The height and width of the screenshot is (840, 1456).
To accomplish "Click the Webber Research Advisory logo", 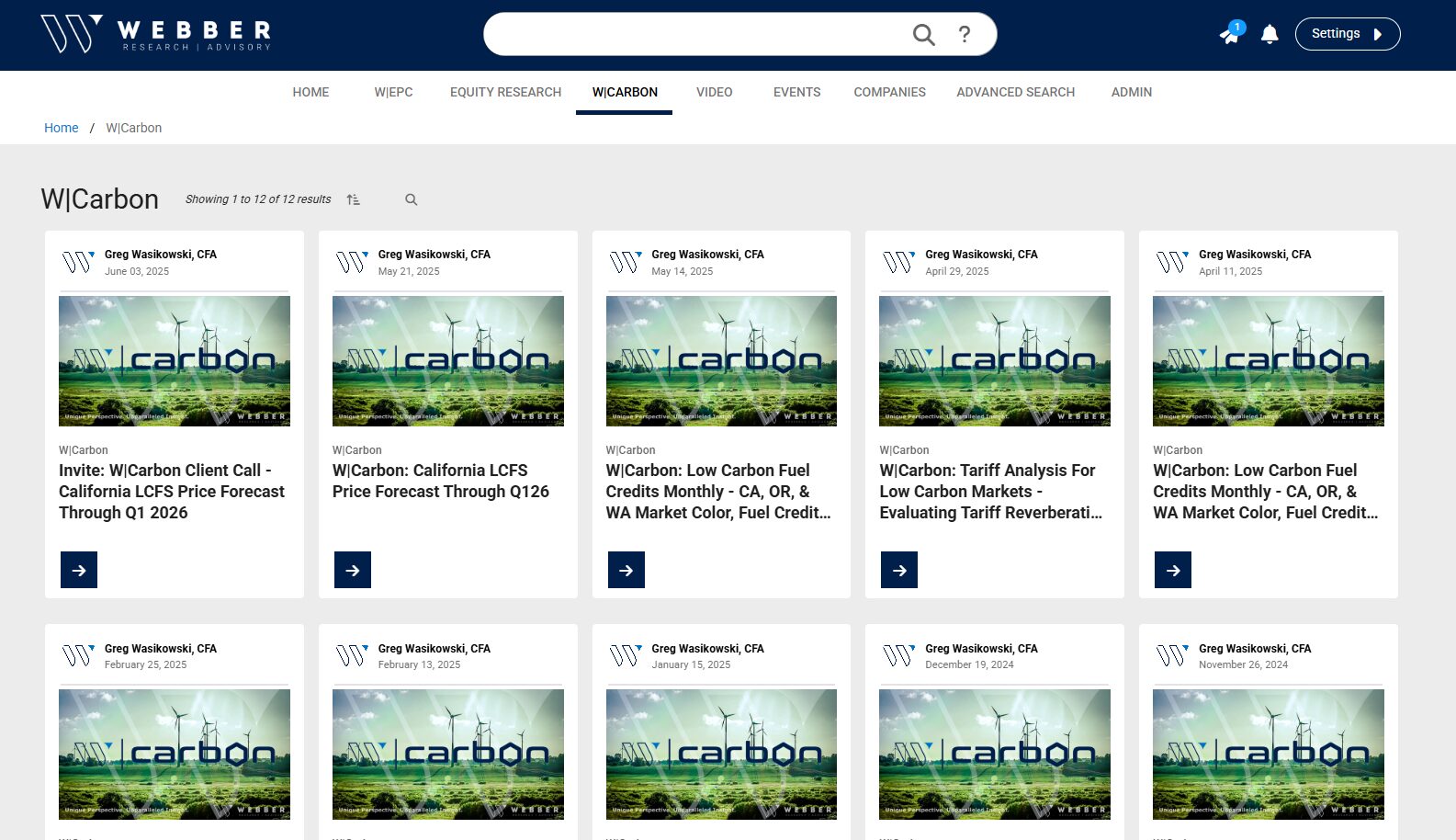I will pyautogui.click(x=156, y=34).
